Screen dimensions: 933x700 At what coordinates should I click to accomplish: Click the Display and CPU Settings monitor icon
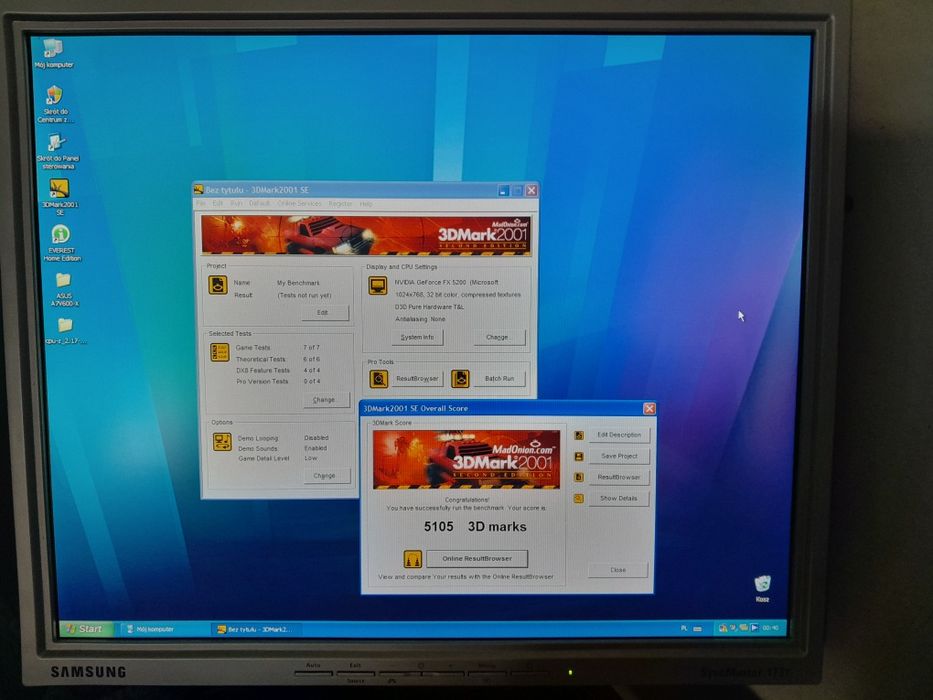377,286
